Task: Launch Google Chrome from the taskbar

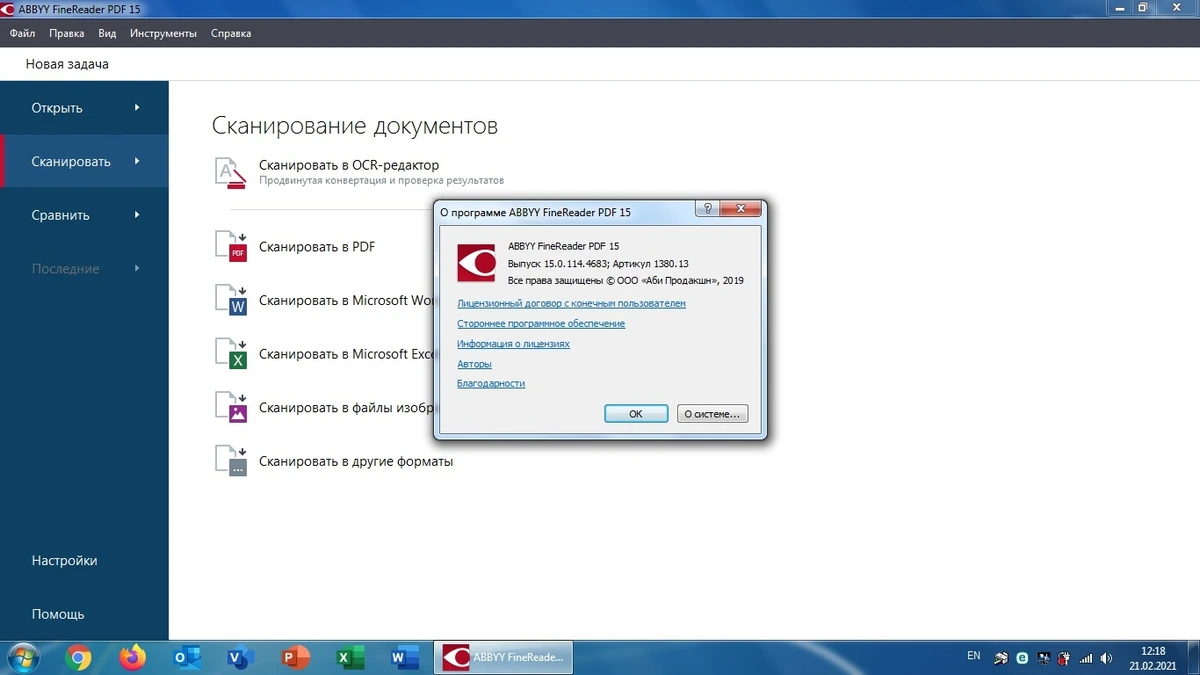Action: tap(79, 657)
